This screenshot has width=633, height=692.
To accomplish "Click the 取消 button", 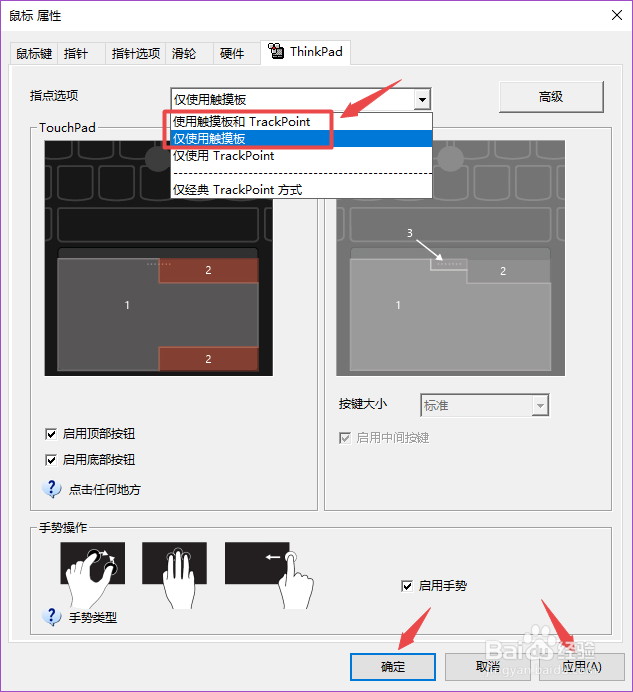I will 488,667.
